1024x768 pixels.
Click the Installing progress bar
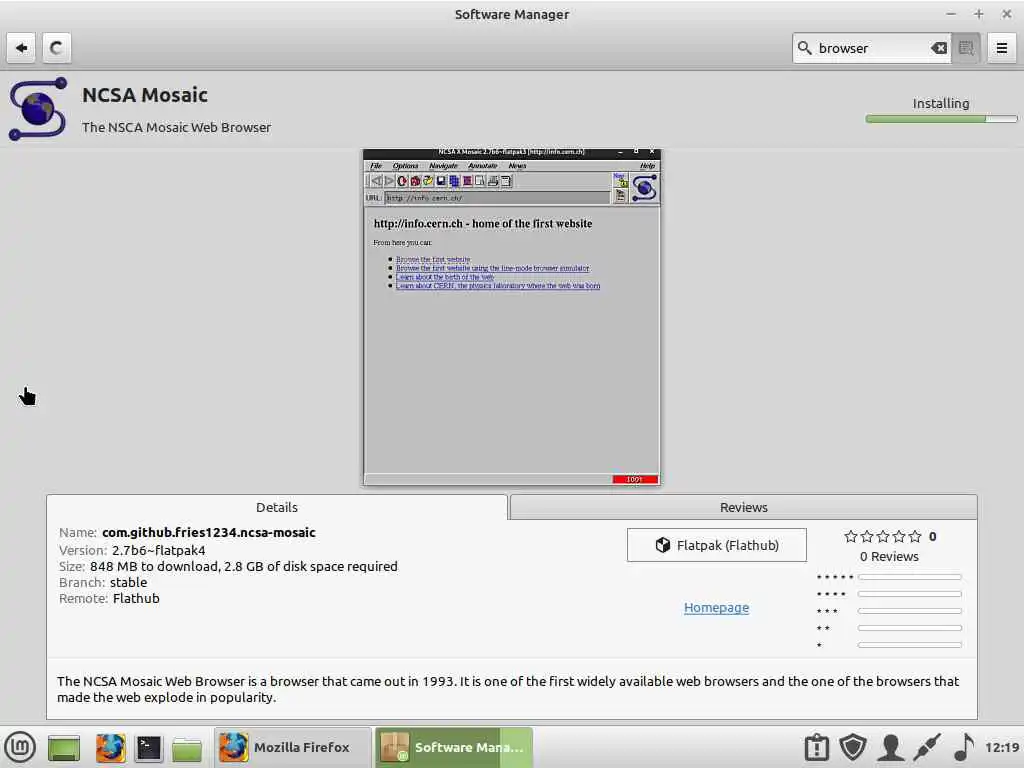(941, 119)
